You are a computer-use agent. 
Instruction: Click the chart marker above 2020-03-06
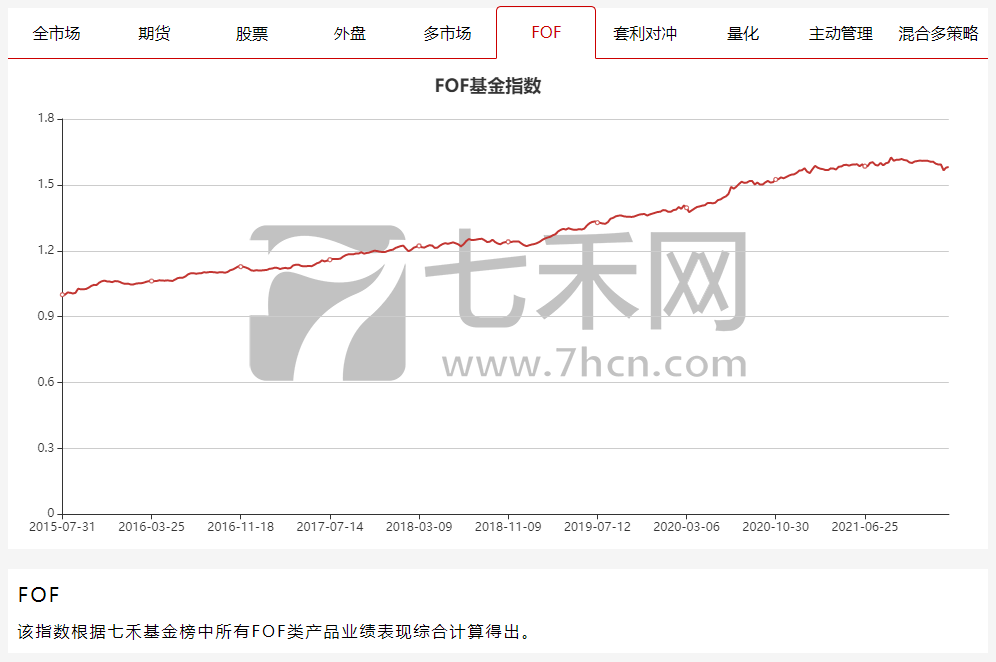(x=687, y=208)
